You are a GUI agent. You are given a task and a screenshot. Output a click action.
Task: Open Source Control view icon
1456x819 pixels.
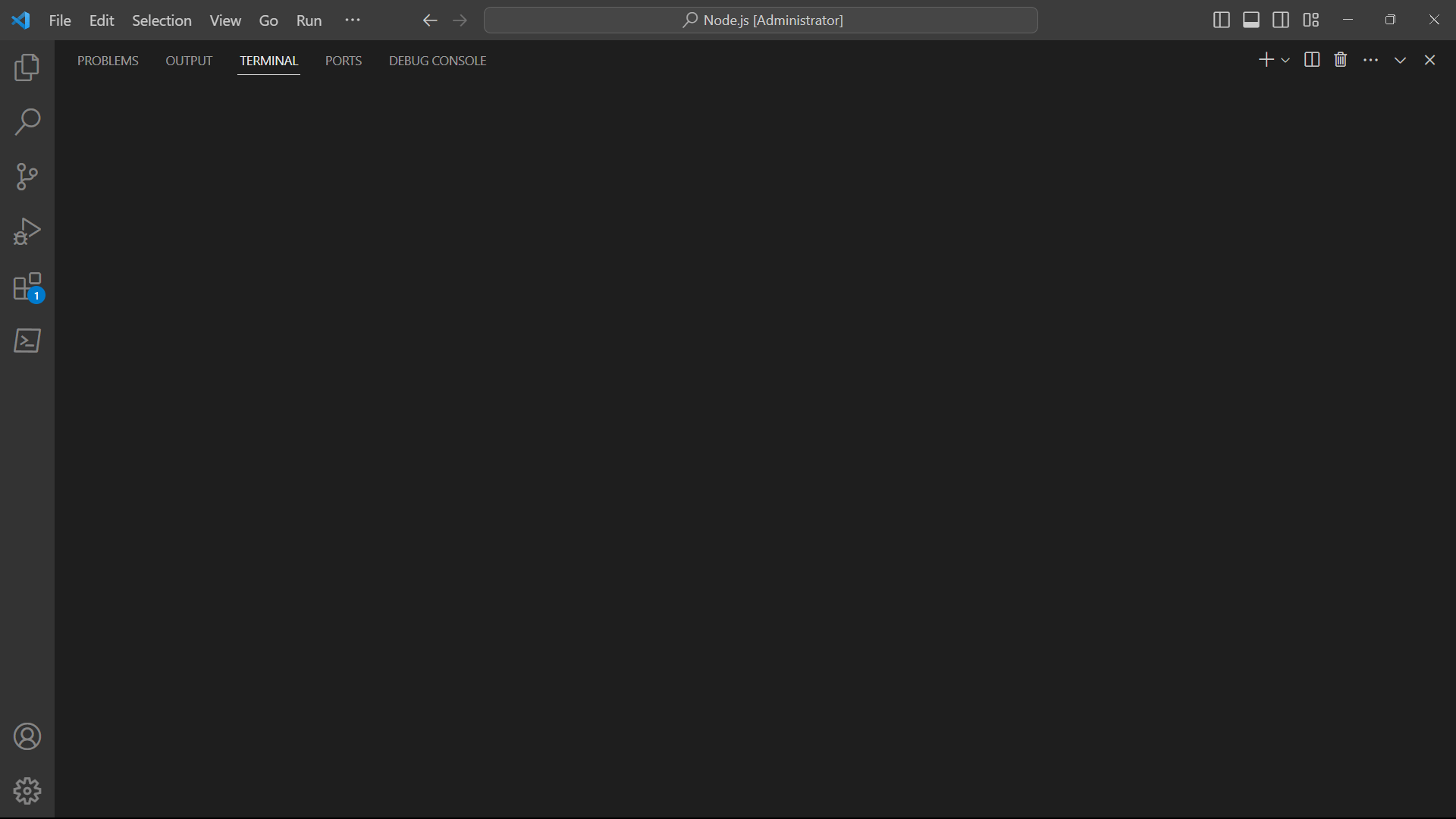coord(27,177)
